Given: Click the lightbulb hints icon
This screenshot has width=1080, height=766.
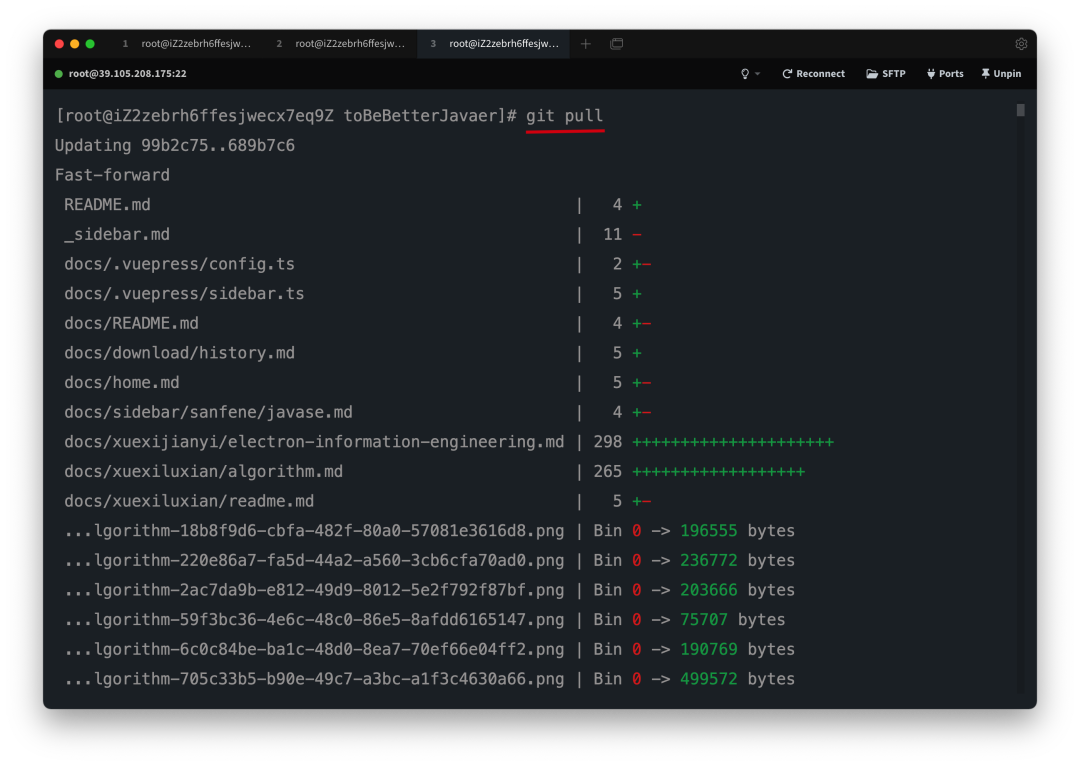Looking at the screenshot, I should pyautogui.click(x=745, y=74).
